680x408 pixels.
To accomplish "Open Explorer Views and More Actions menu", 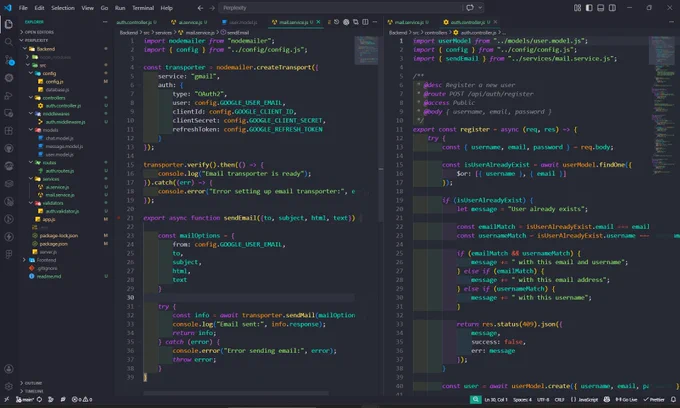I will pyautogui.click(x=105, y=22).
